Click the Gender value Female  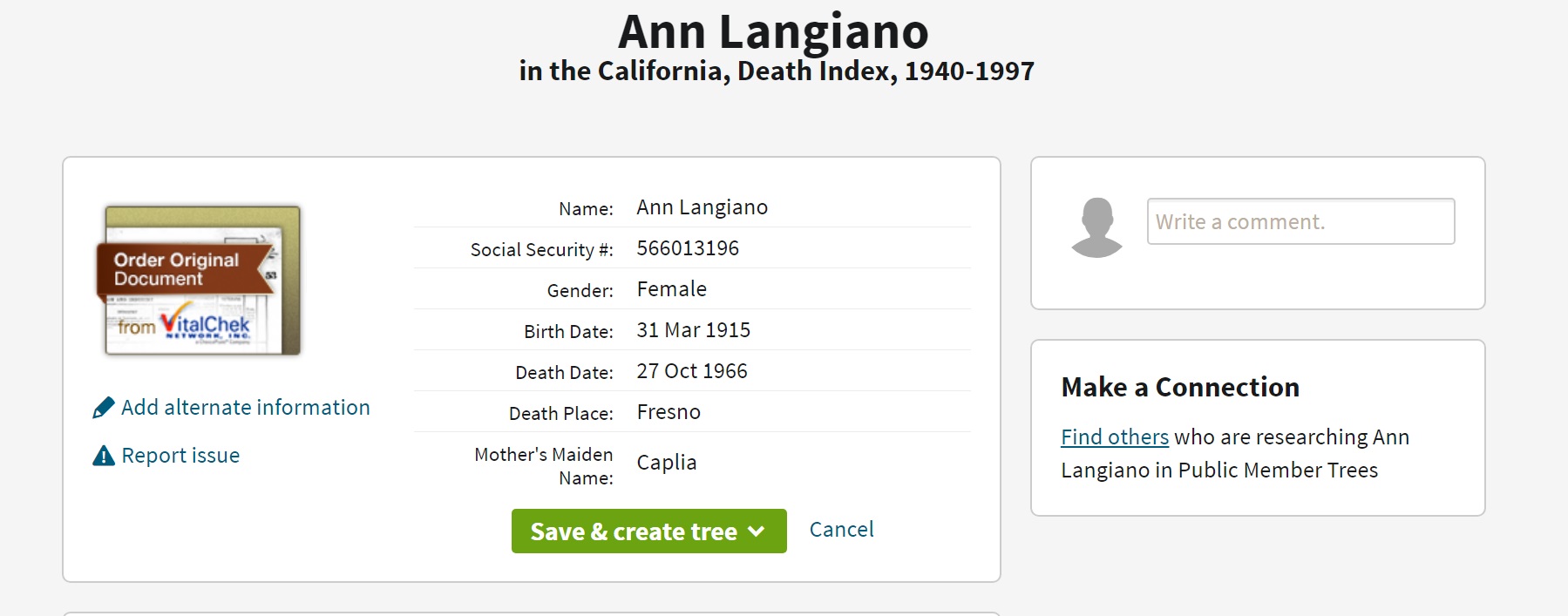[x=671, y=289]
